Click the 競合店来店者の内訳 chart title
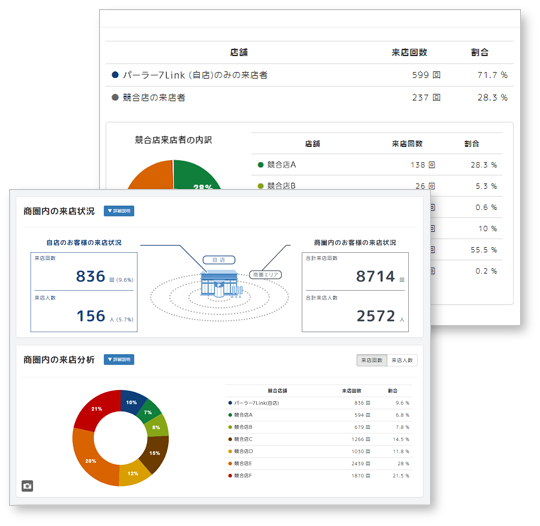540x526 pixels. pyautogui.click(x=174, y=140)
